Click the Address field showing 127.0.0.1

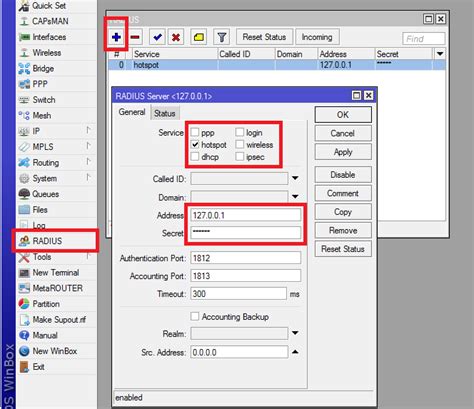(246, 215)
